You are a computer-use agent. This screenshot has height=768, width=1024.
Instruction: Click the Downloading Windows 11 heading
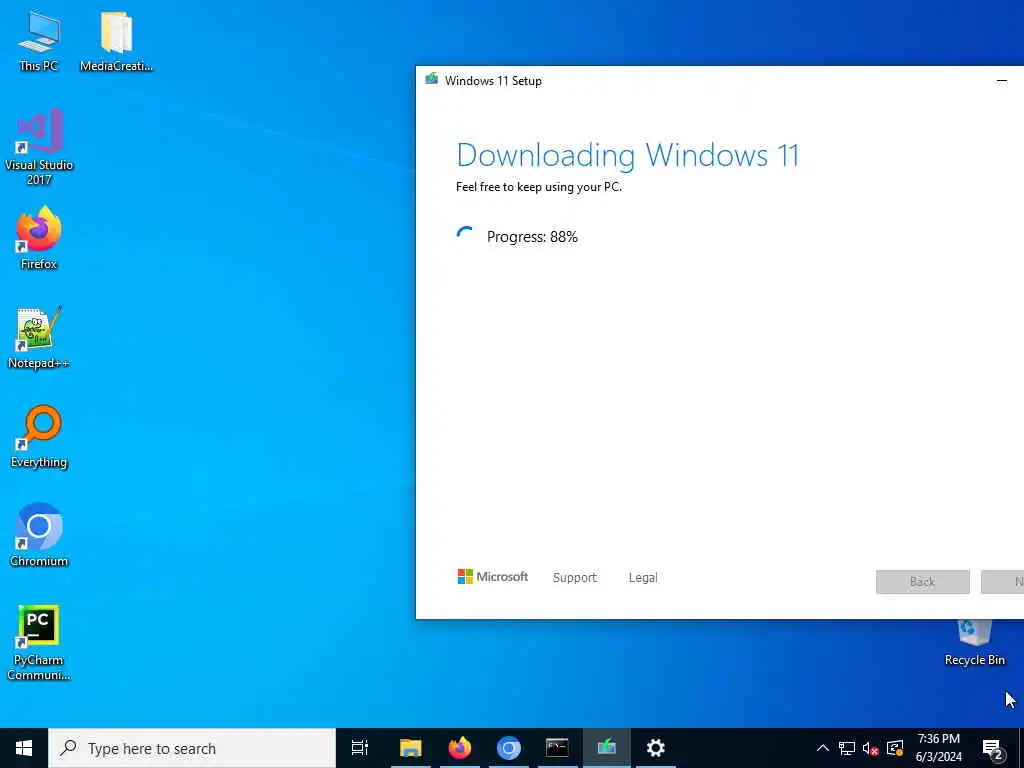628,155
